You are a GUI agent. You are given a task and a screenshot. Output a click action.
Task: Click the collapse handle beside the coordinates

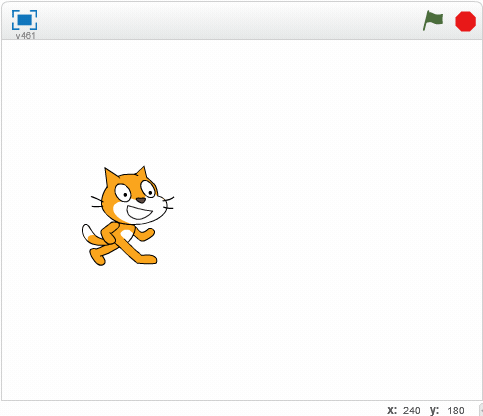[x=481, y=409]
